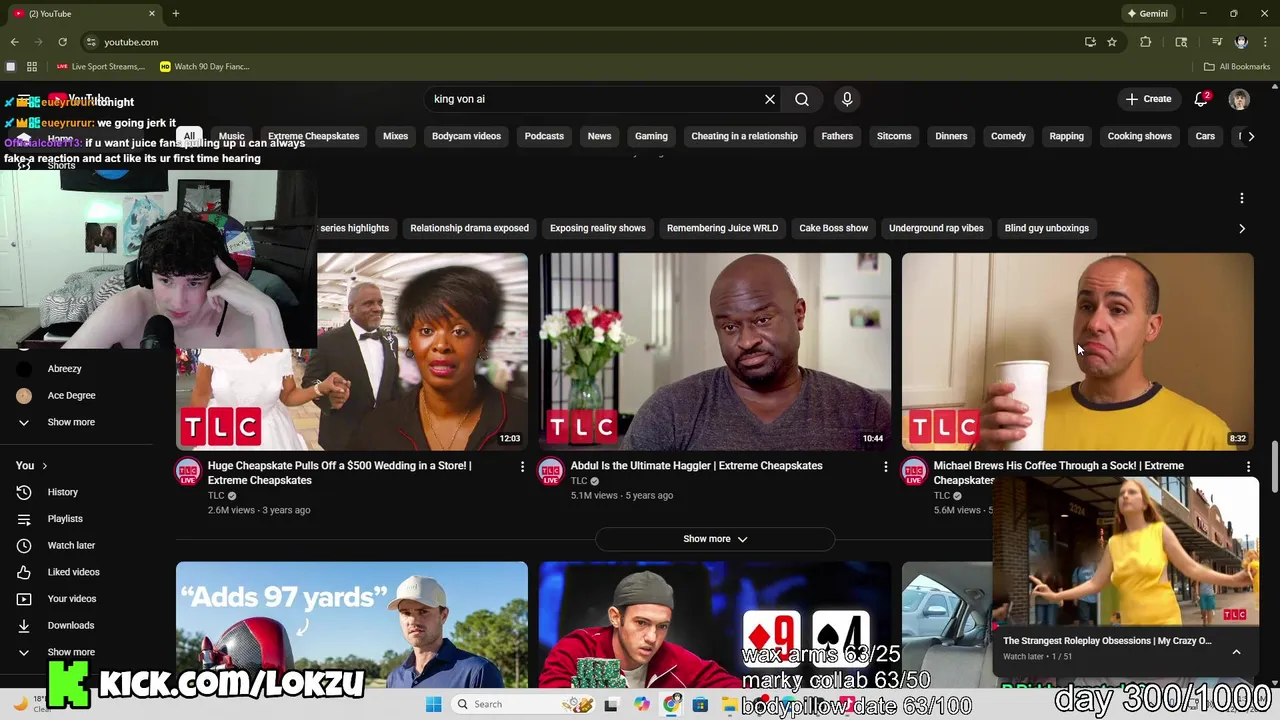
Task: Select the Podcasts filter chip
Action: [544, 136]
